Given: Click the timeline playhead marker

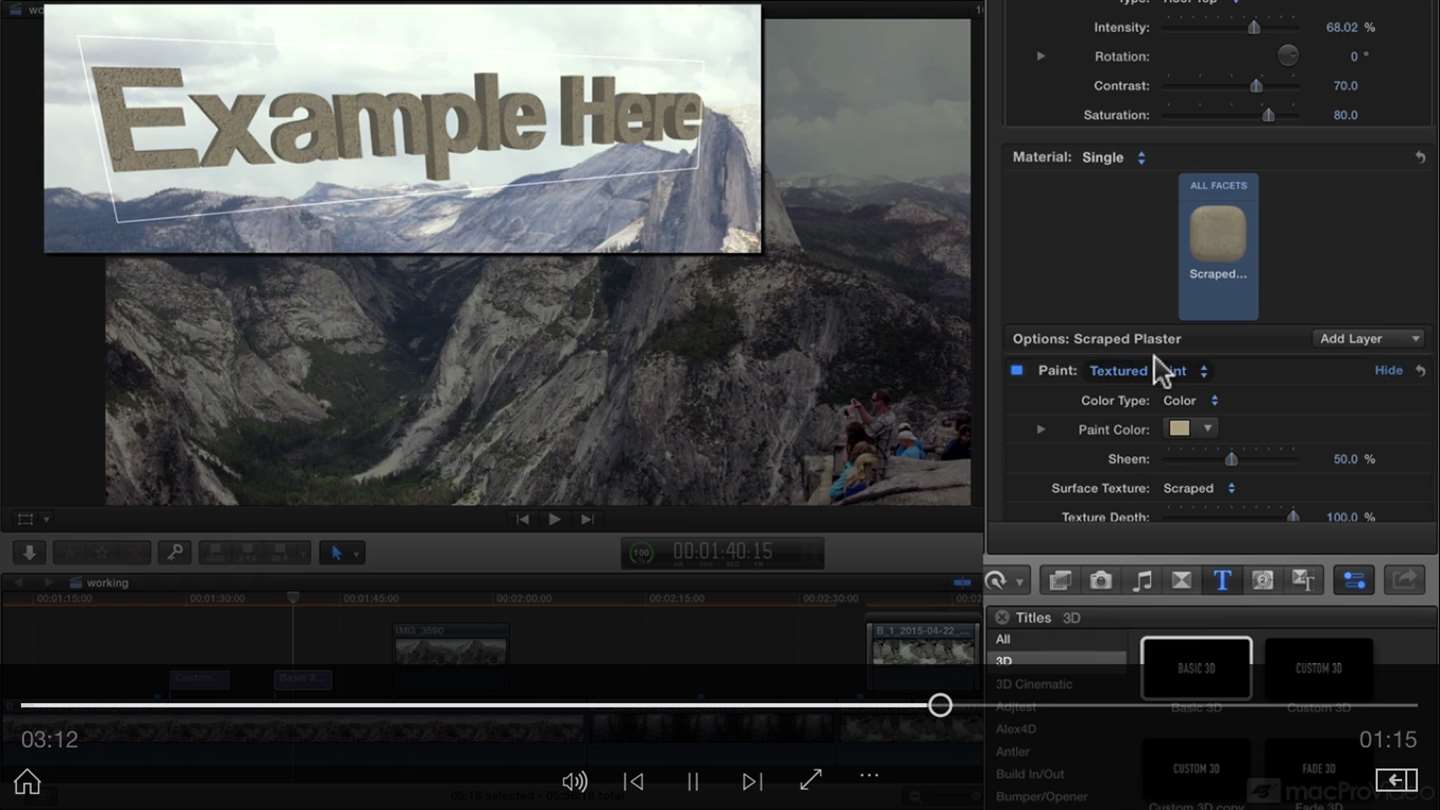Looking at the screenshot, I should click(x=293, y=597).
